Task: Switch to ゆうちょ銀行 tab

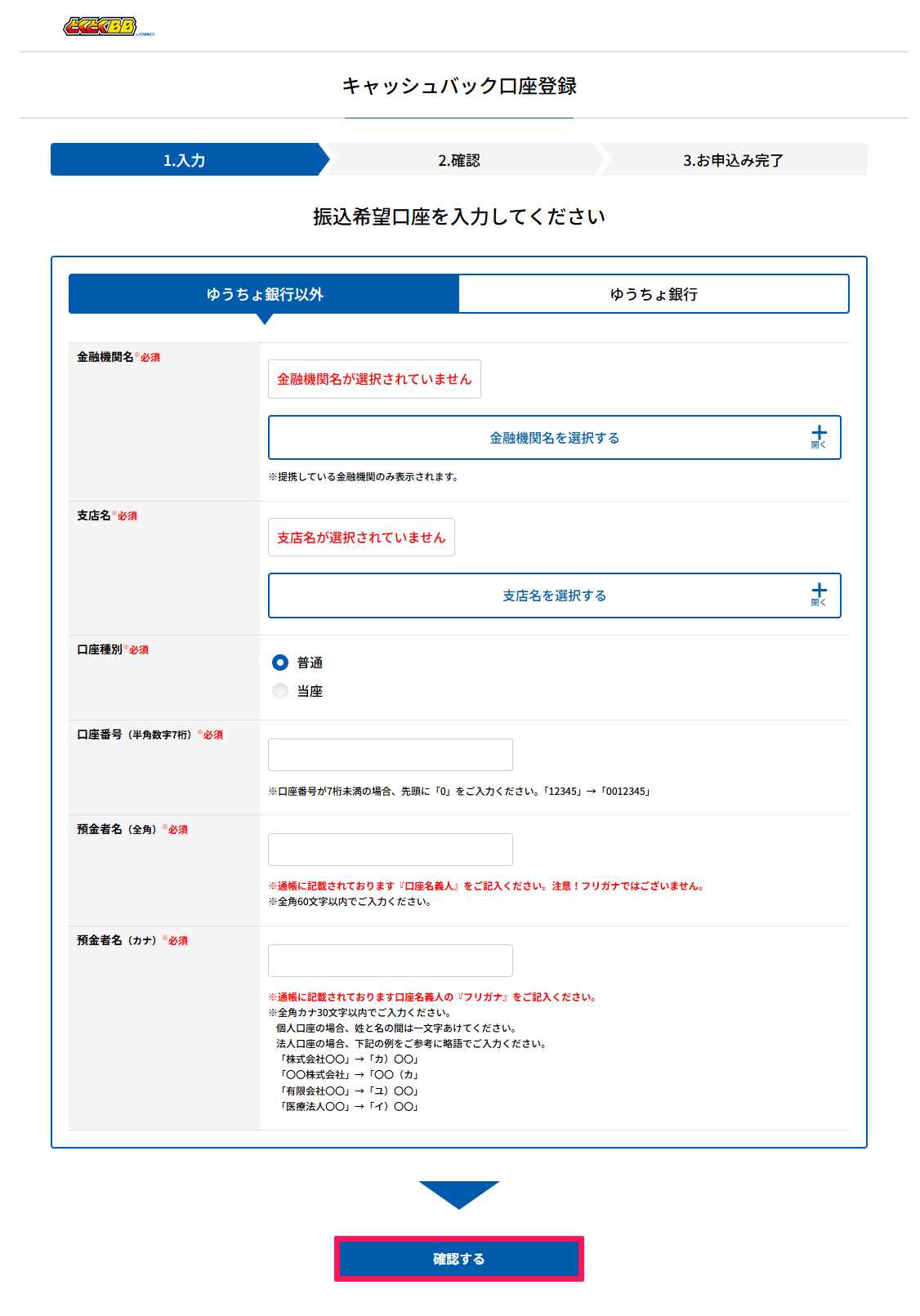Action: [654, 294]
